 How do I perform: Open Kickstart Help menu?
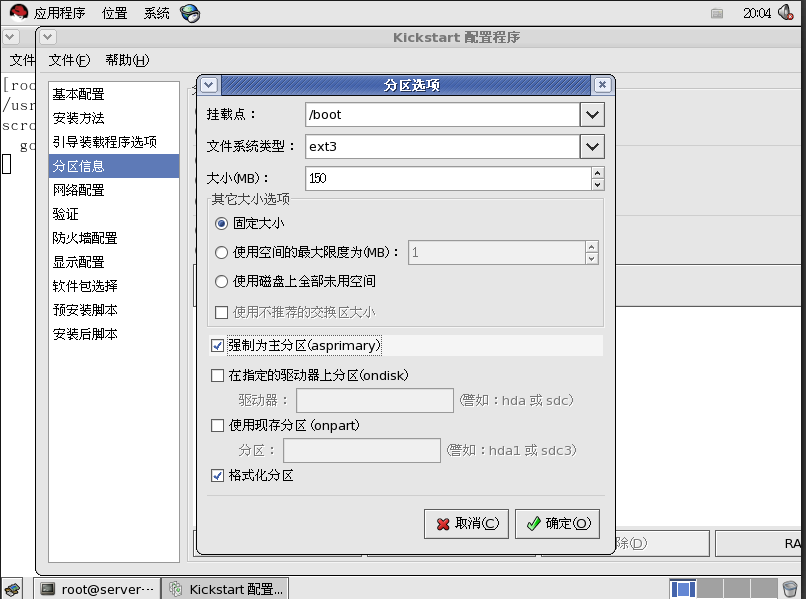[x=127, y=60]
